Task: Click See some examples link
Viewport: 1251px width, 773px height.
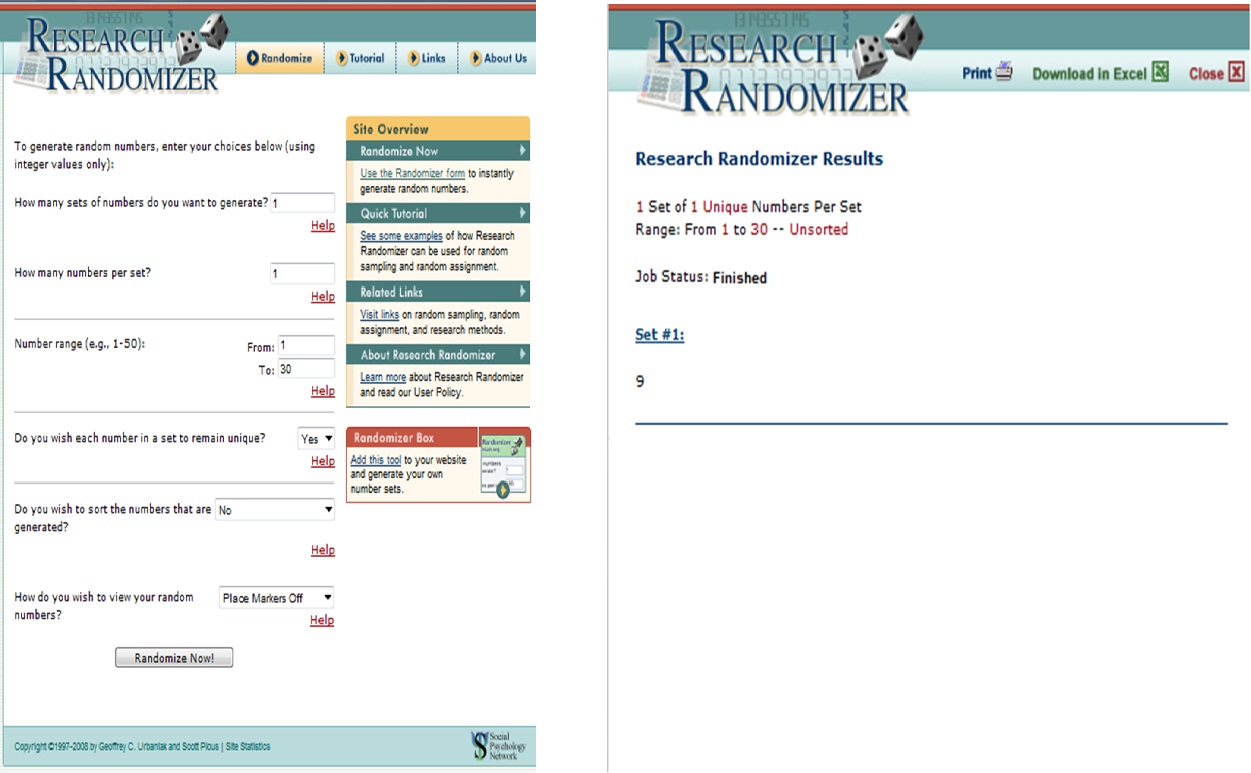Action: pos(401,236)
